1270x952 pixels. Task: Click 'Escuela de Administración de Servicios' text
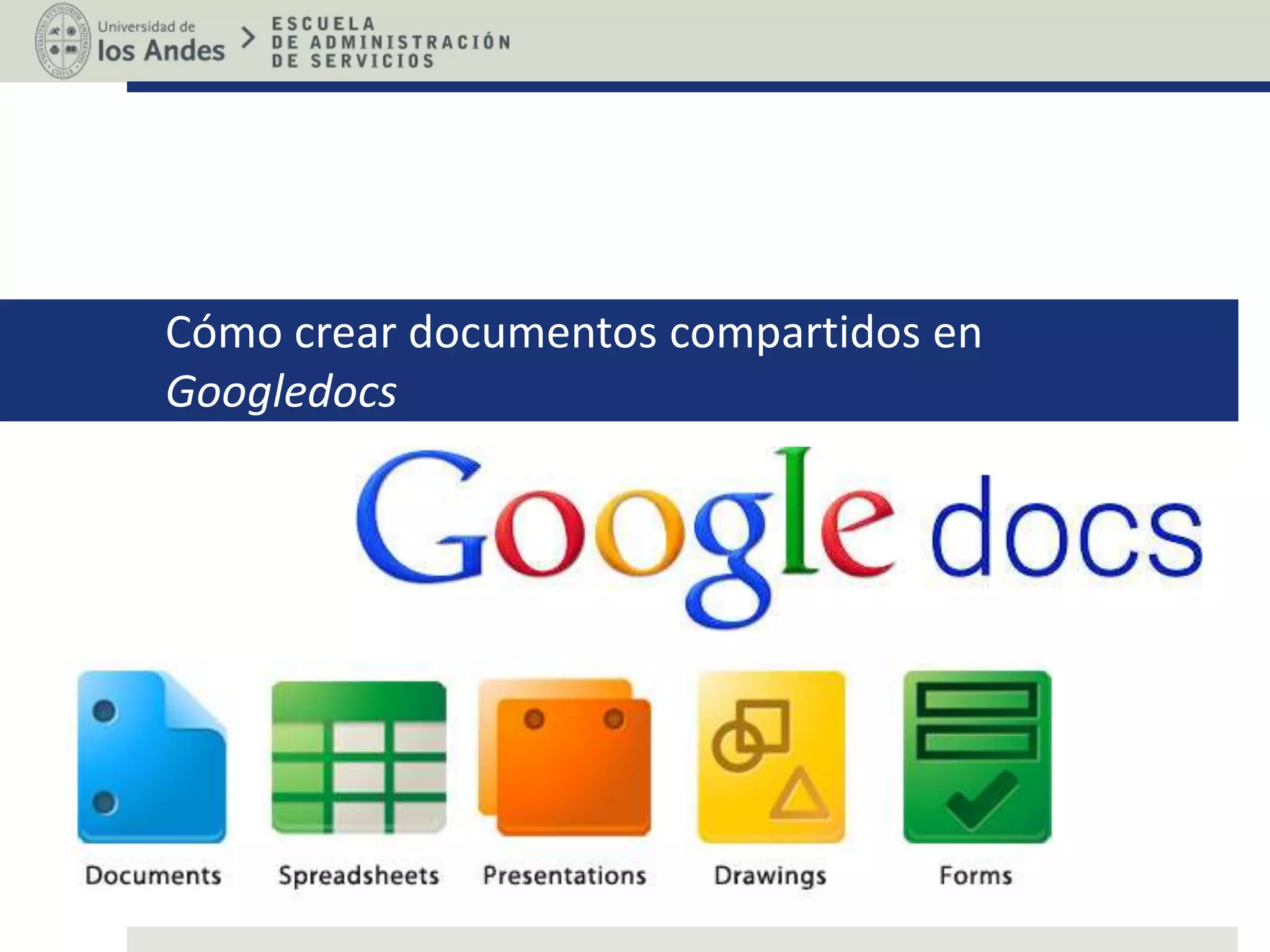(391, 42)
